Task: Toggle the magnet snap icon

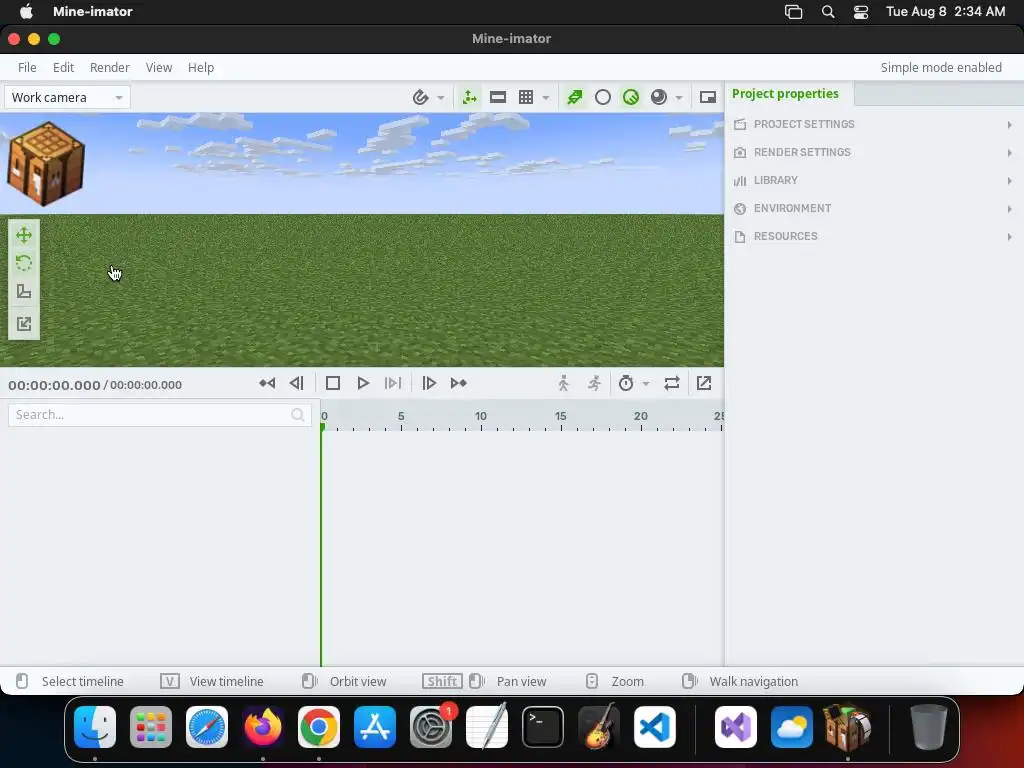Action: (x=421, y=97)
